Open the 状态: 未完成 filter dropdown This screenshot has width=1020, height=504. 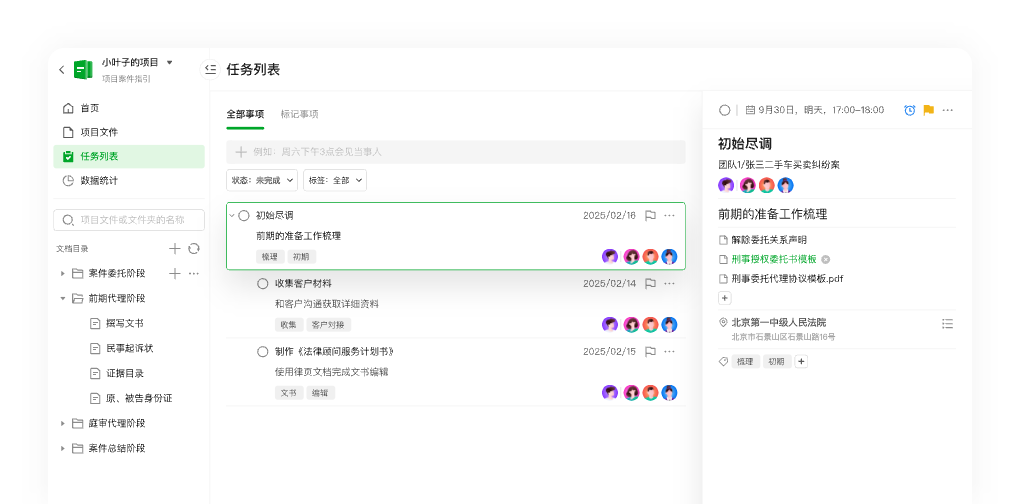[262, 180]
